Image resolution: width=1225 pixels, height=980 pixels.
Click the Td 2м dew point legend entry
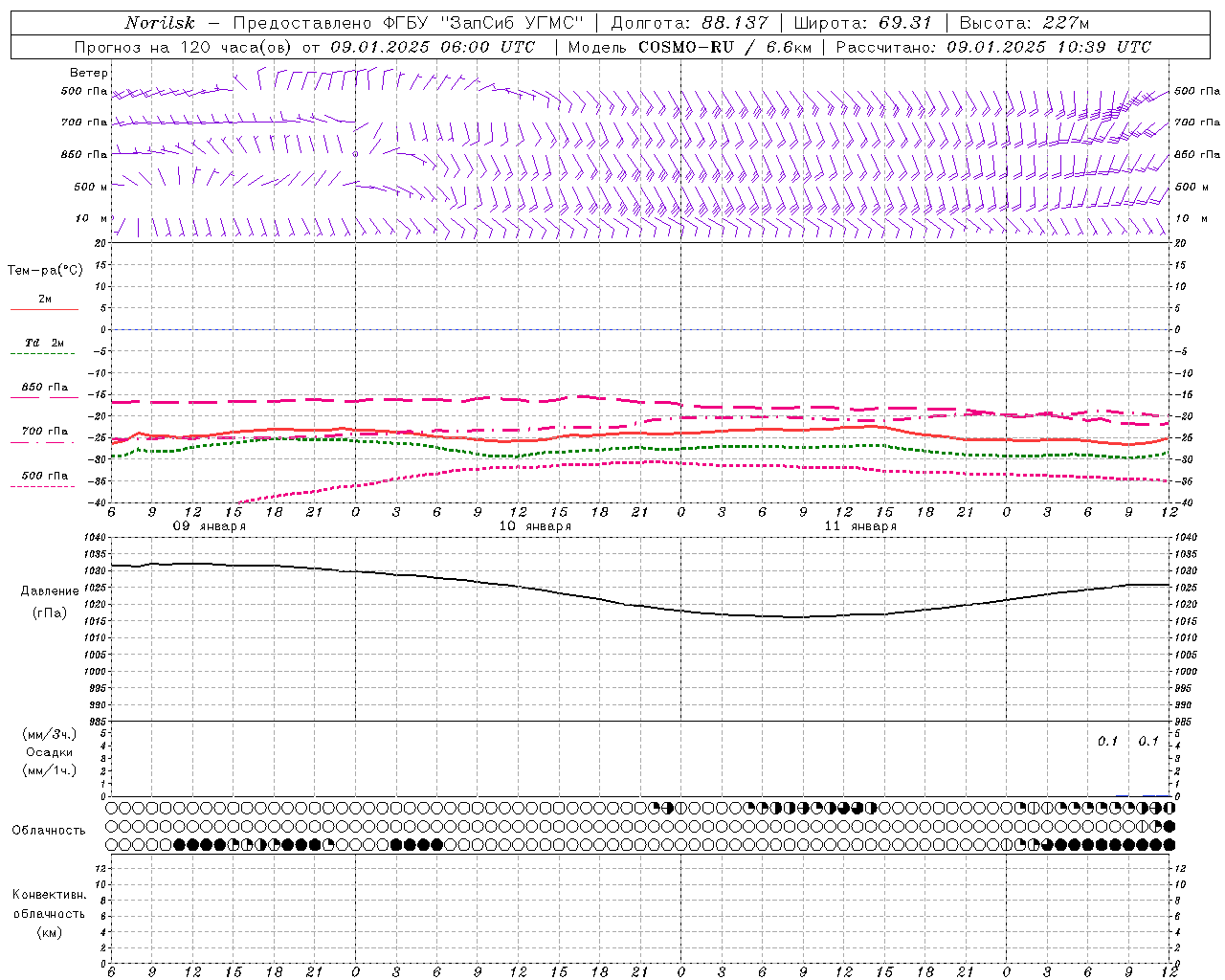(44, 343)
